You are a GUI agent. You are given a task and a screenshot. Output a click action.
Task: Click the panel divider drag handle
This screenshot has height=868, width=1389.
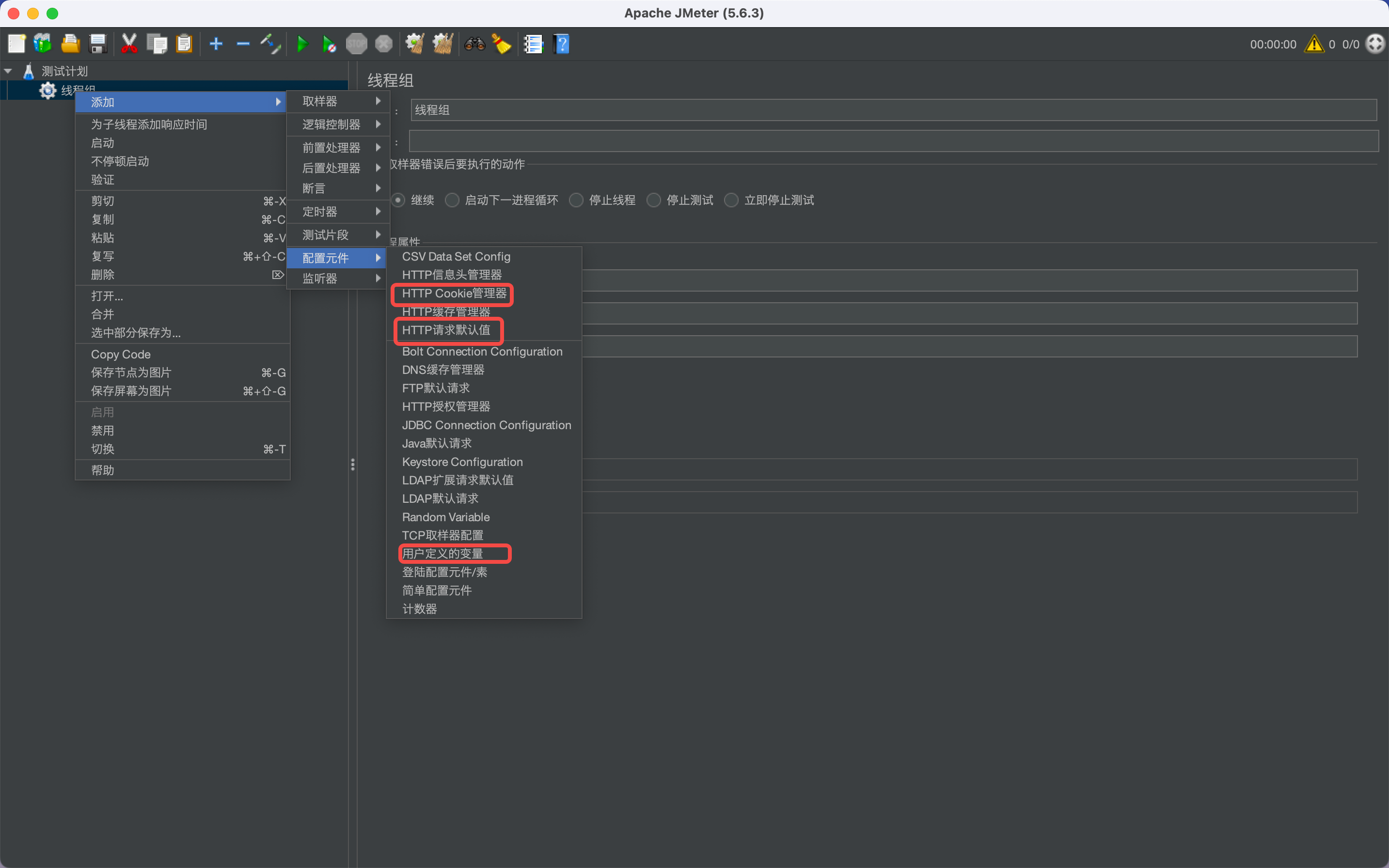coord(353,464)
